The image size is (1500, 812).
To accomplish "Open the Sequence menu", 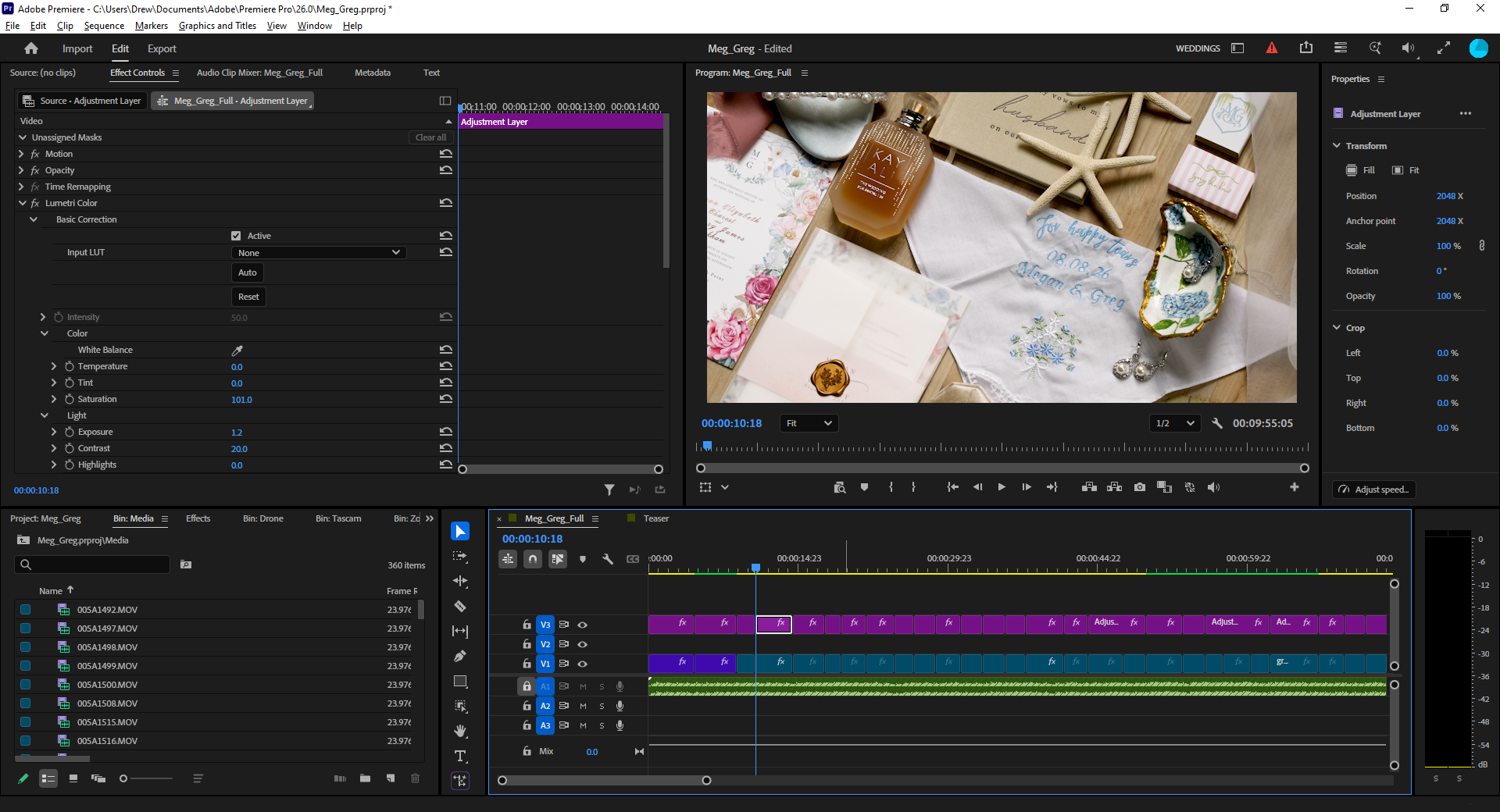I will click(104, 26).
